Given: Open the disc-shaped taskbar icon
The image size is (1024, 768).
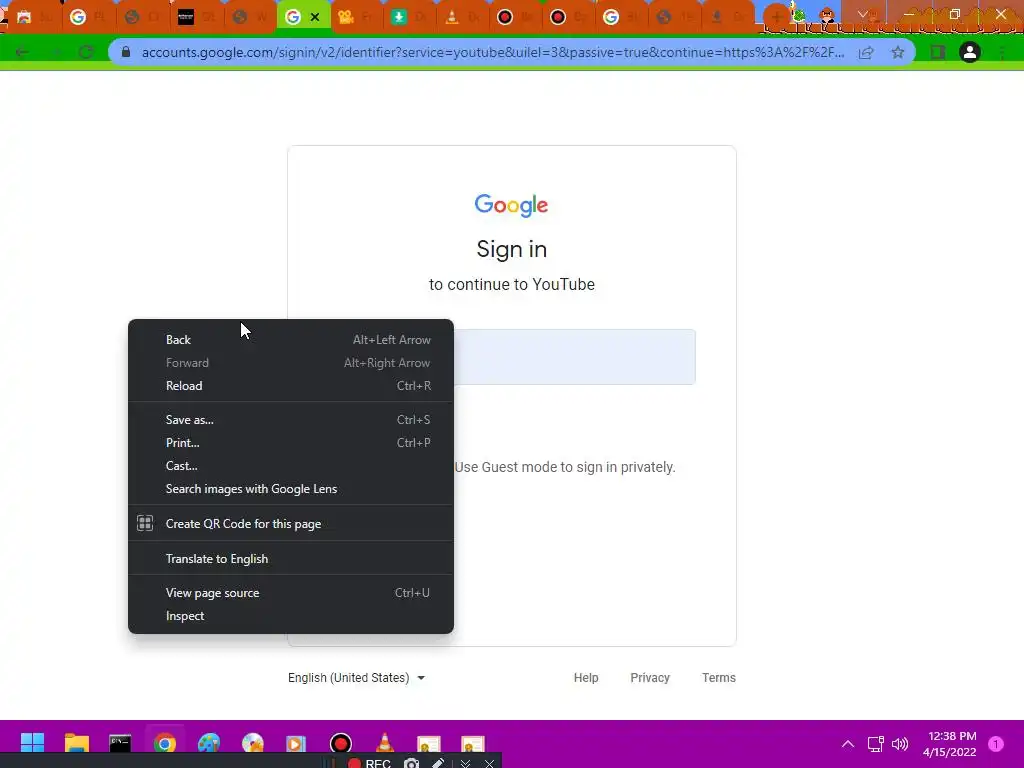Looking at the screenshot, I should pyautogui.click(x=253, y=743).
